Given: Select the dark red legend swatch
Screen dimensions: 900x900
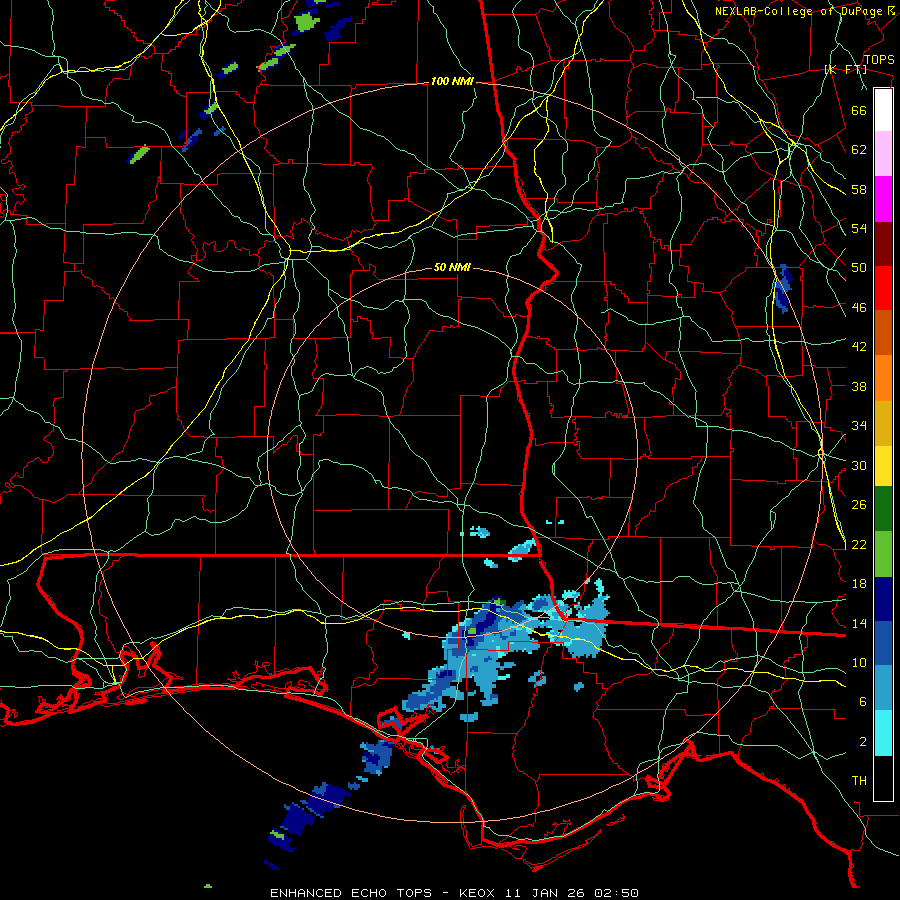Looking at the screenshot, I should (x=883, y=244).
